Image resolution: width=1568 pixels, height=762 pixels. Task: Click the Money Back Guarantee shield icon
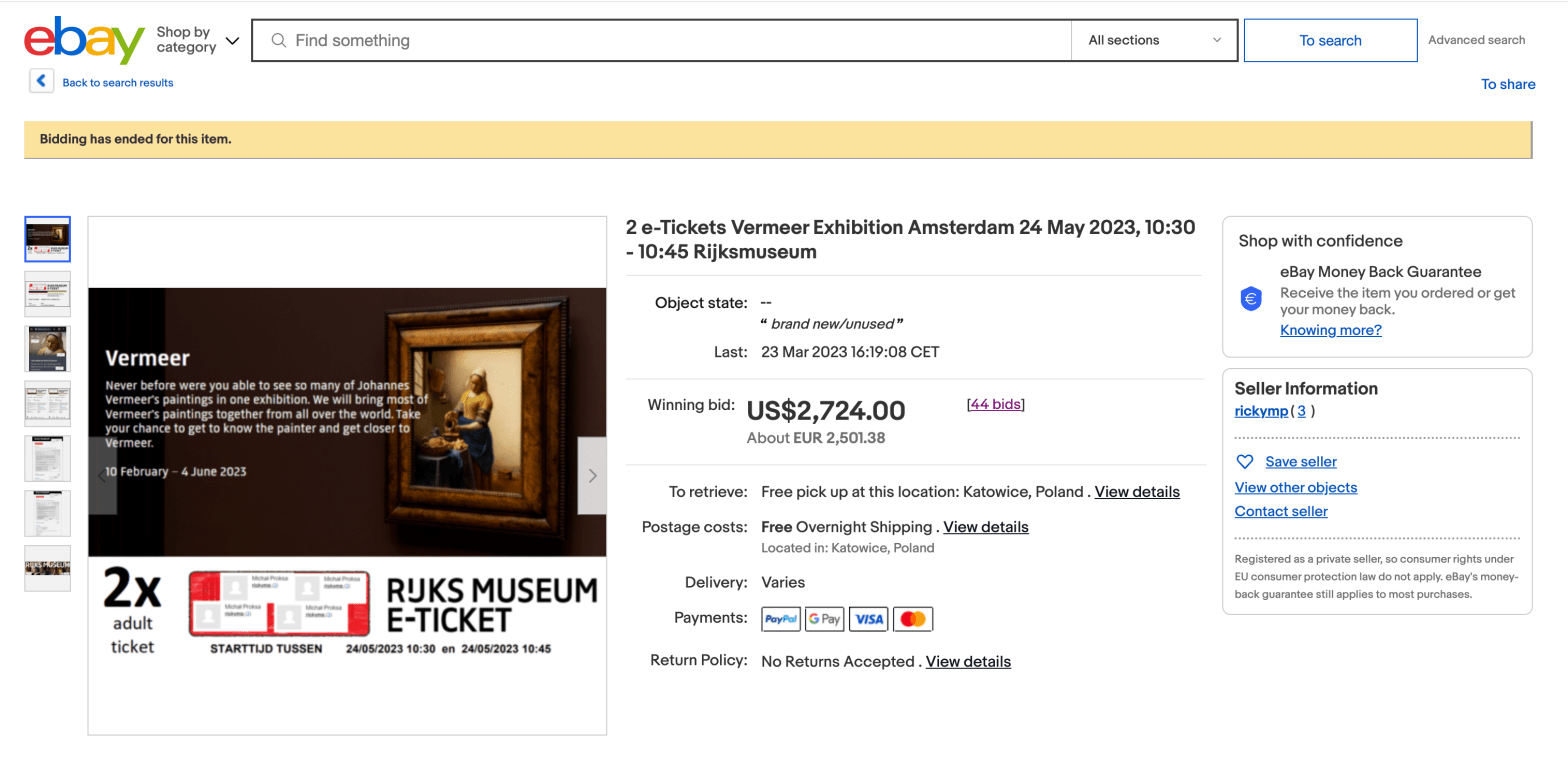tap(1251, 299)
